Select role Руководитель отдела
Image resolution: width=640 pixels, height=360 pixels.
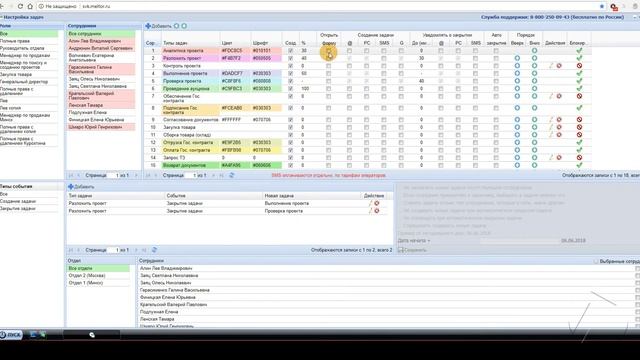[22, 48]
